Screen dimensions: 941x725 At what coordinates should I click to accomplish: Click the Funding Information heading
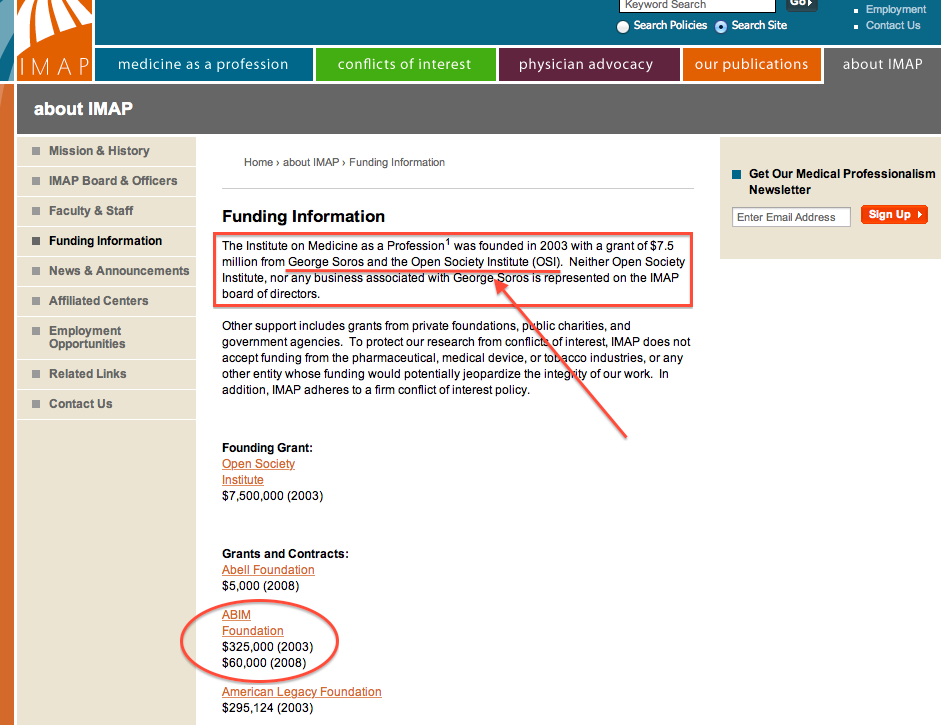coord(303,216)
